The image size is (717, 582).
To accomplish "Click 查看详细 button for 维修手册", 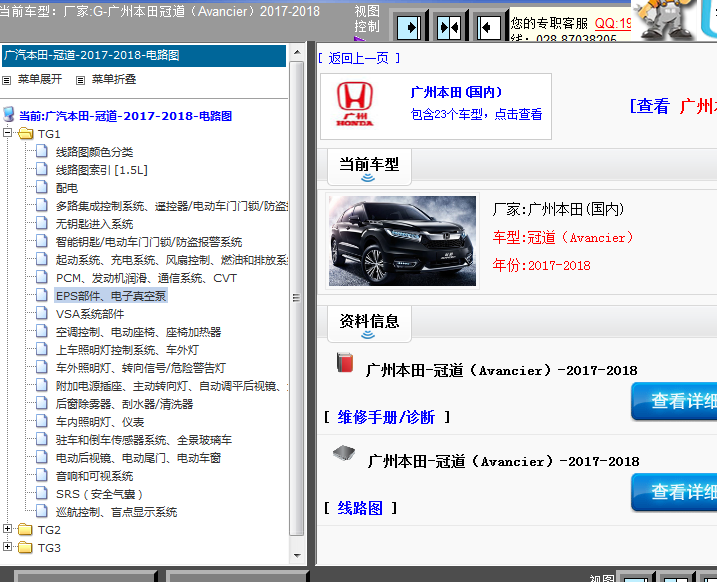I will pos(674,401).
